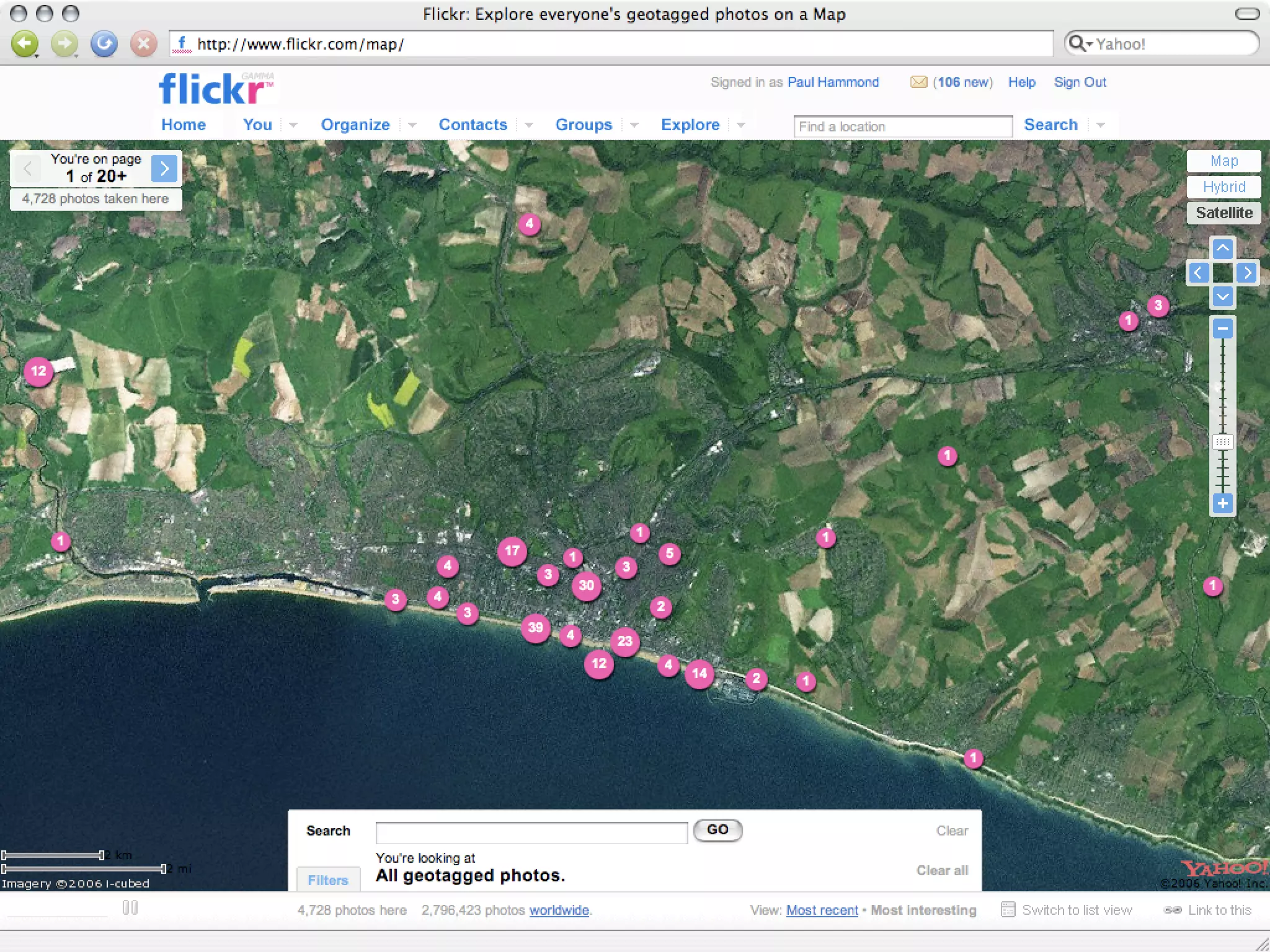
Task: Open the mail envelope icon
Action: [x=918, y=82]
